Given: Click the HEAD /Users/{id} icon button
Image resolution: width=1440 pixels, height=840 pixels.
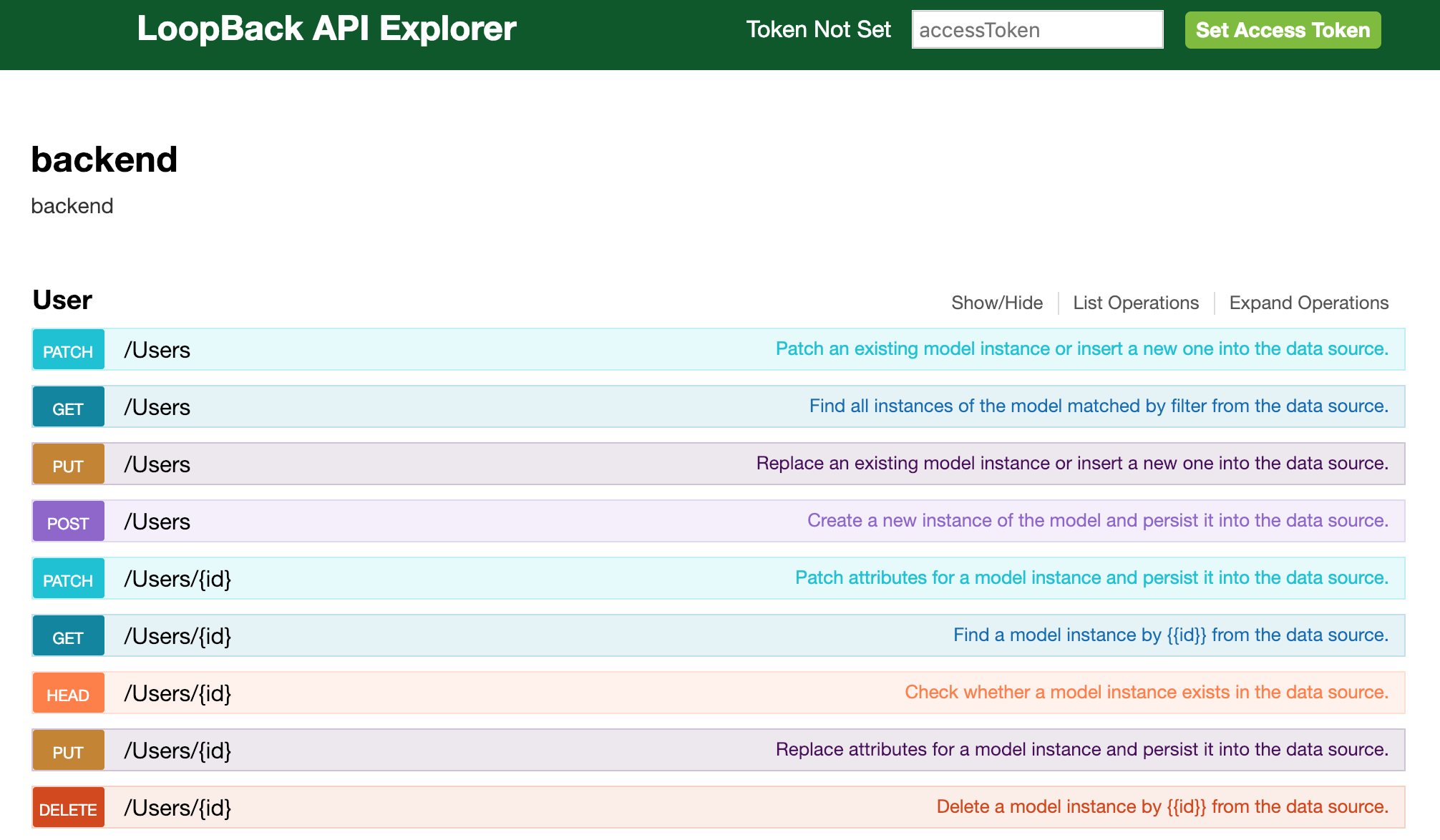Looking at the screenshot, I should pos(67,693).
